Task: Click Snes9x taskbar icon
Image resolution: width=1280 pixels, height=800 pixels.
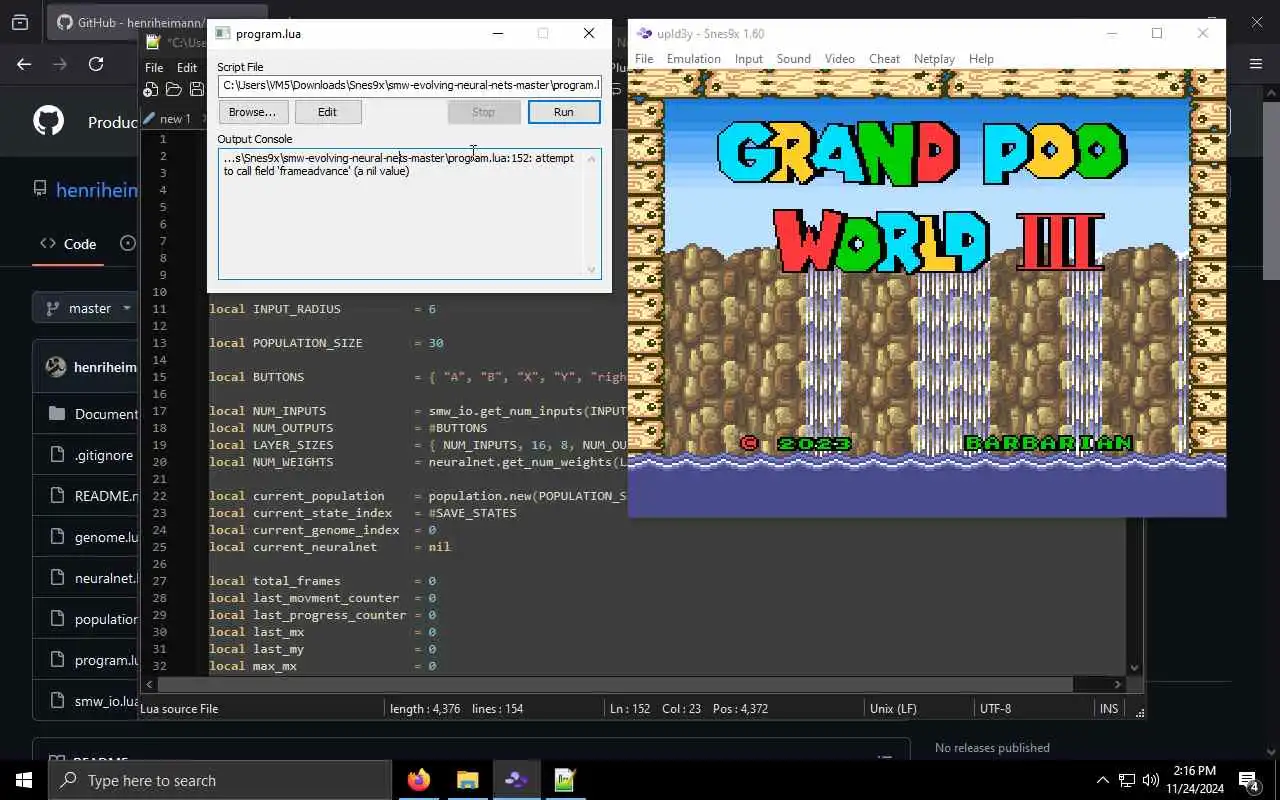Action: tap(516, 780)
